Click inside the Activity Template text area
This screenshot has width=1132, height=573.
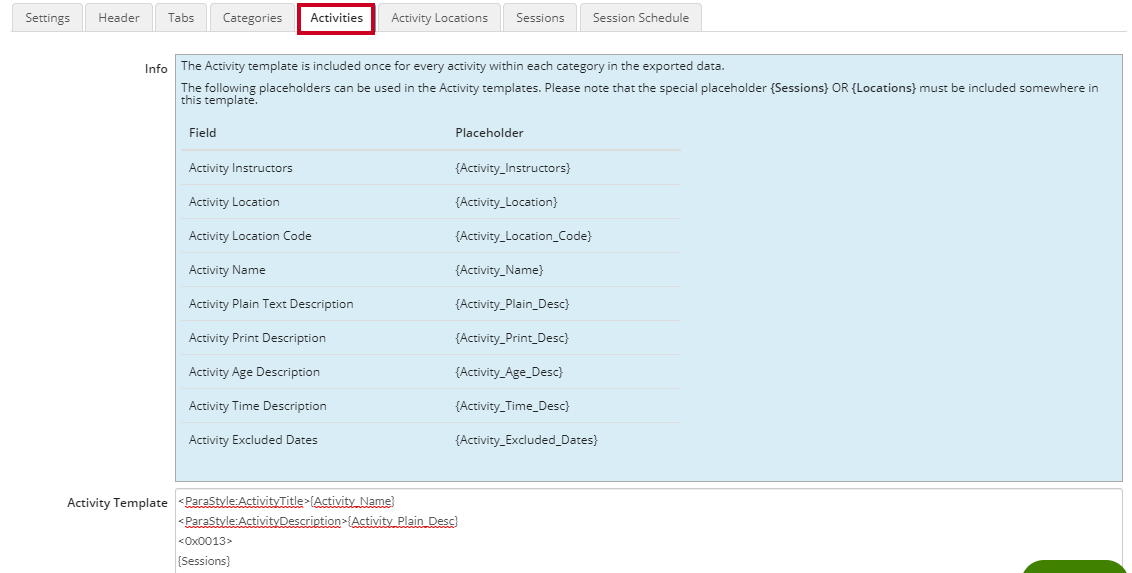[x=648, y=531]
